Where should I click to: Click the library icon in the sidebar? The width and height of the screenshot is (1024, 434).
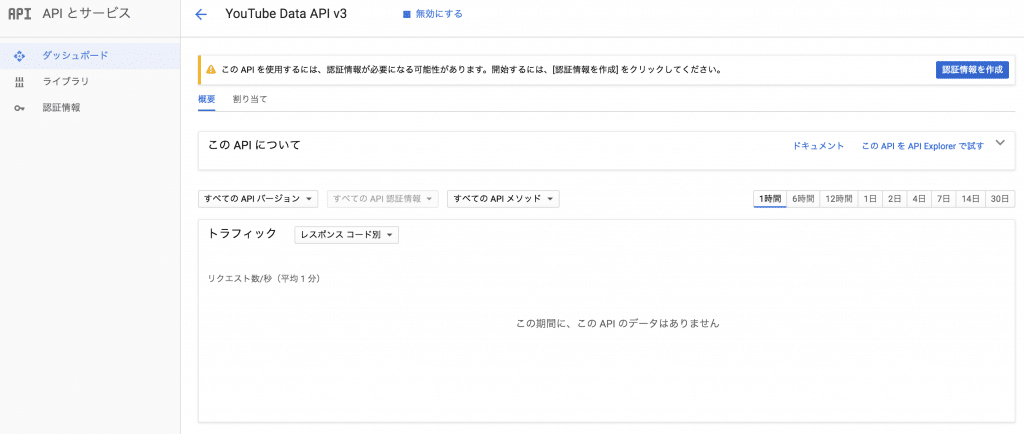point(19,82)
